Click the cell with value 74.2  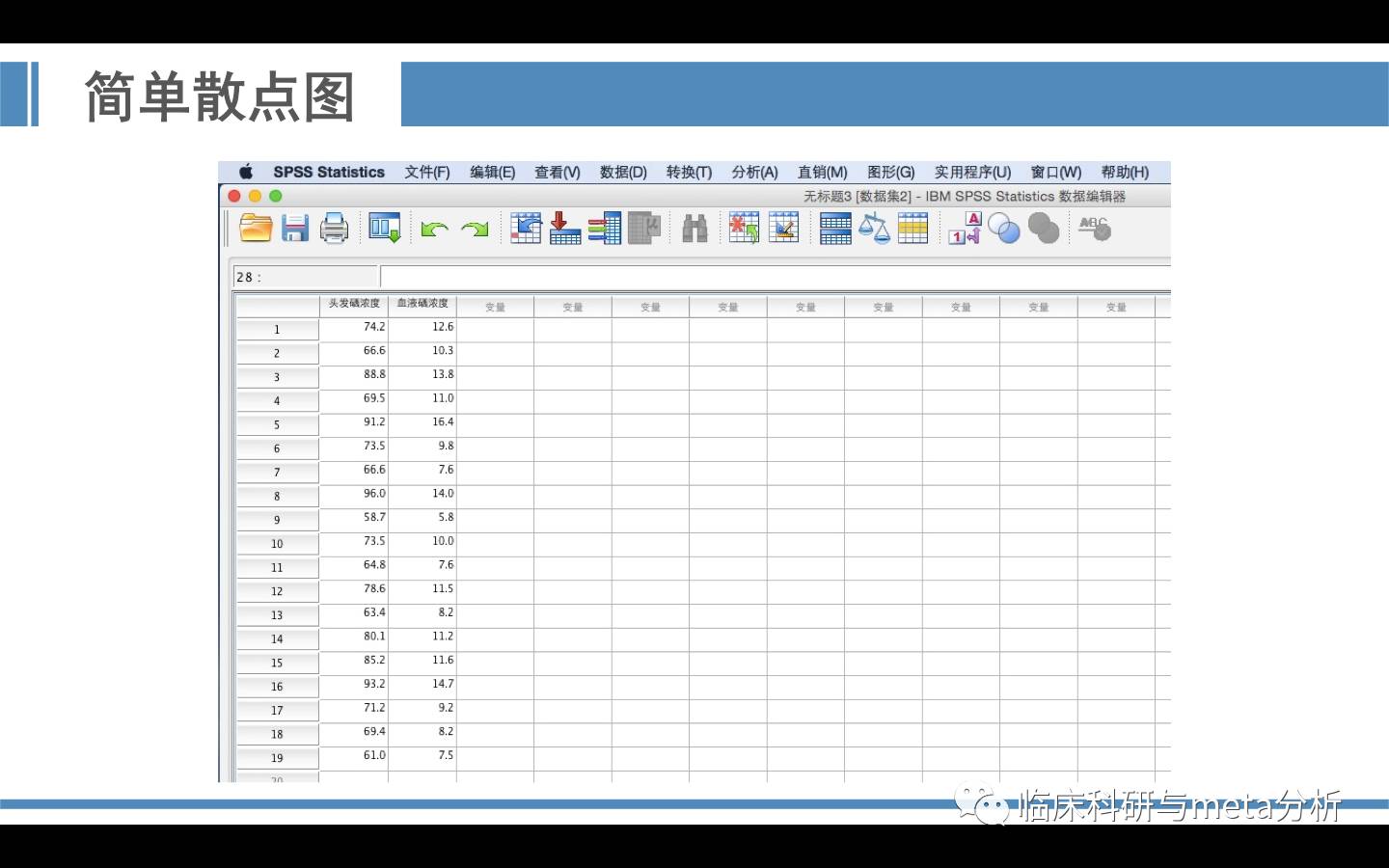[x=354, y=328]
